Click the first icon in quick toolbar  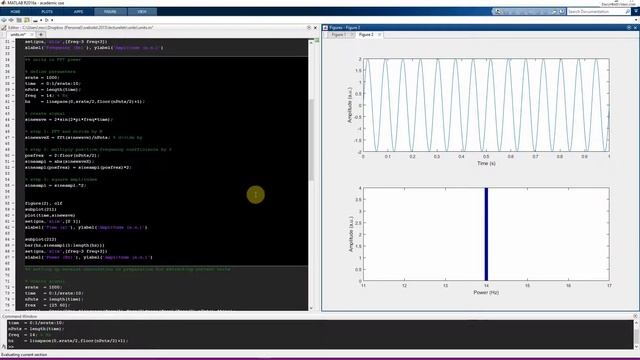[4, 20]
